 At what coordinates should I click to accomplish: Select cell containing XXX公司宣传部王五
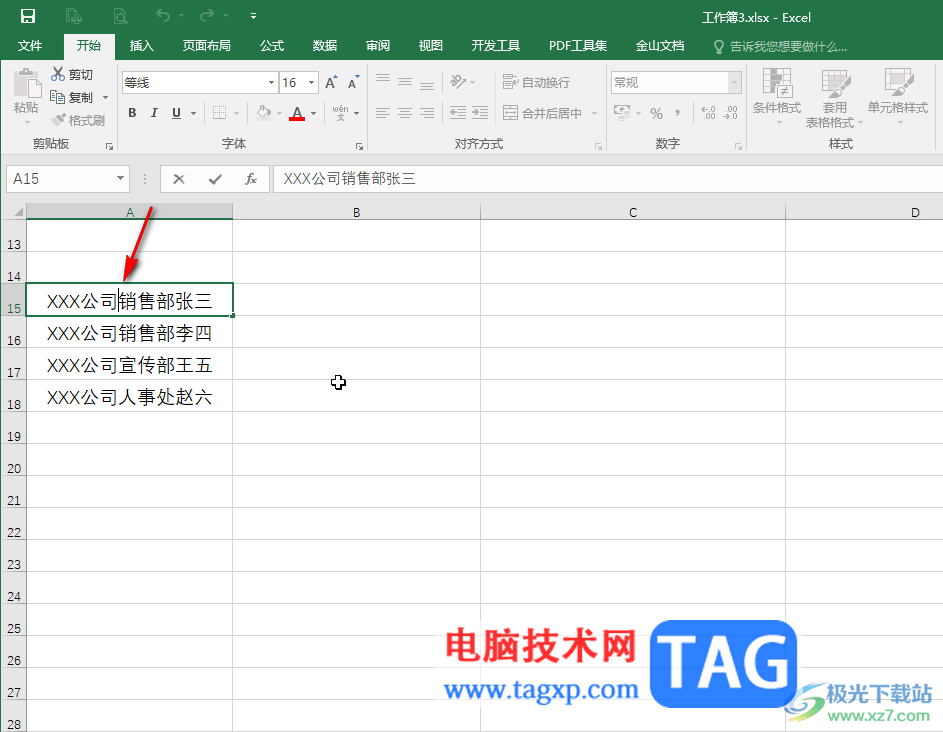pyautogui.click(x=129, y=364)
